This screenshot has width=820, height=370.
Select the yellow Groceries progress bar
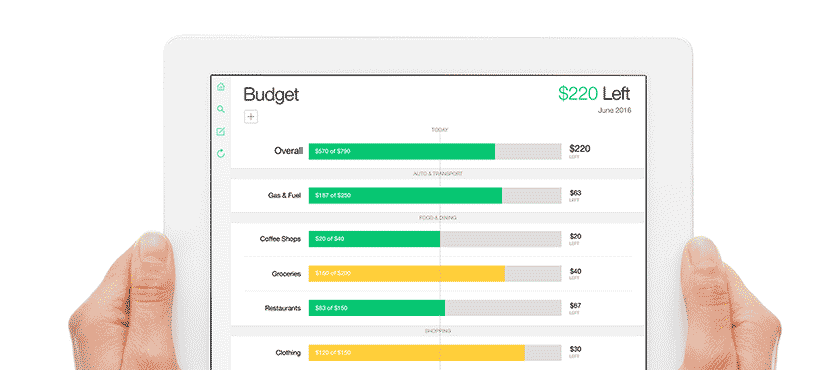[x=435, y=273]
